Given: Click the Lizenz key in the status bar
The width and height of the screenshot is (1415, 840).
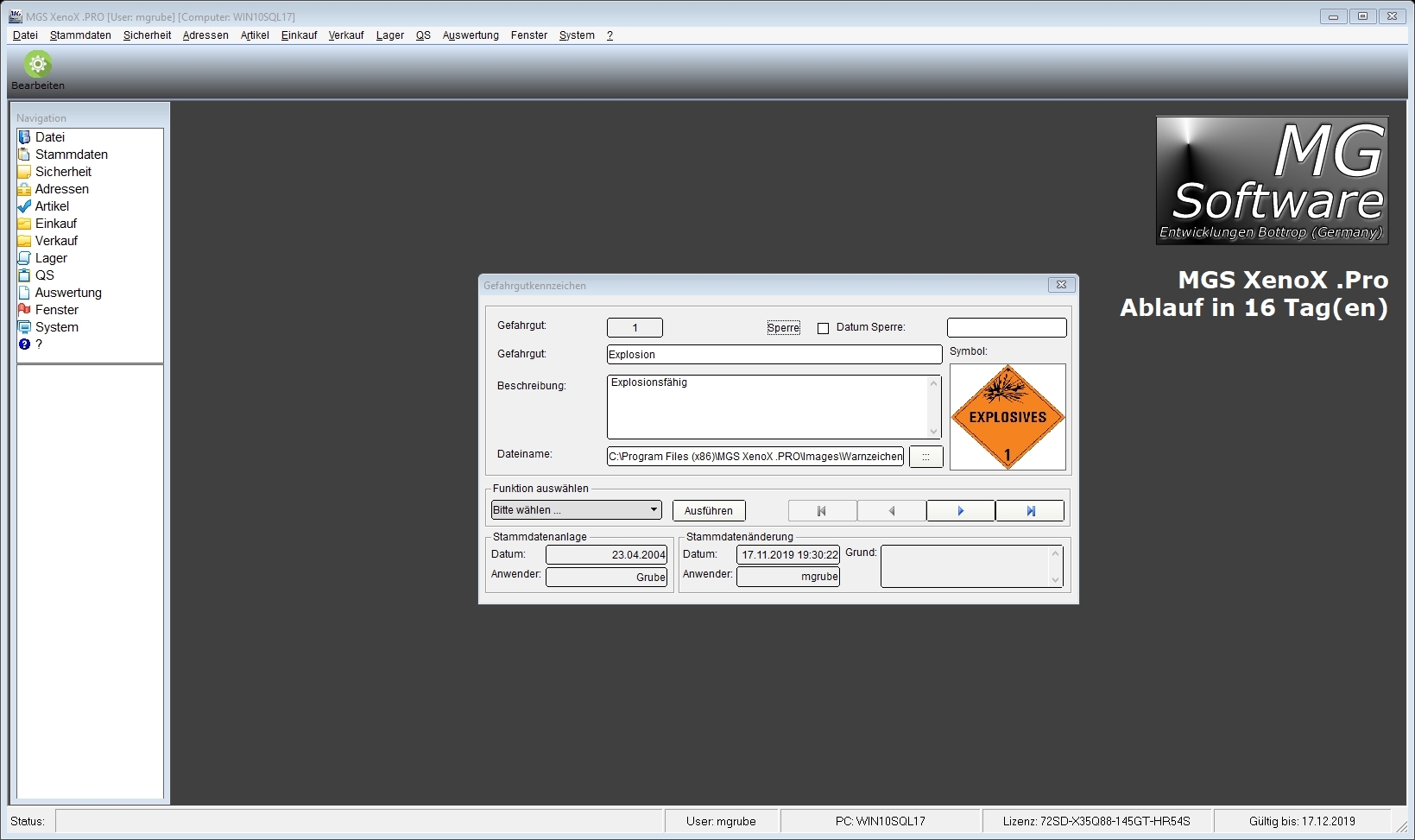Looking at the screenshot, I should point(1097,822).
